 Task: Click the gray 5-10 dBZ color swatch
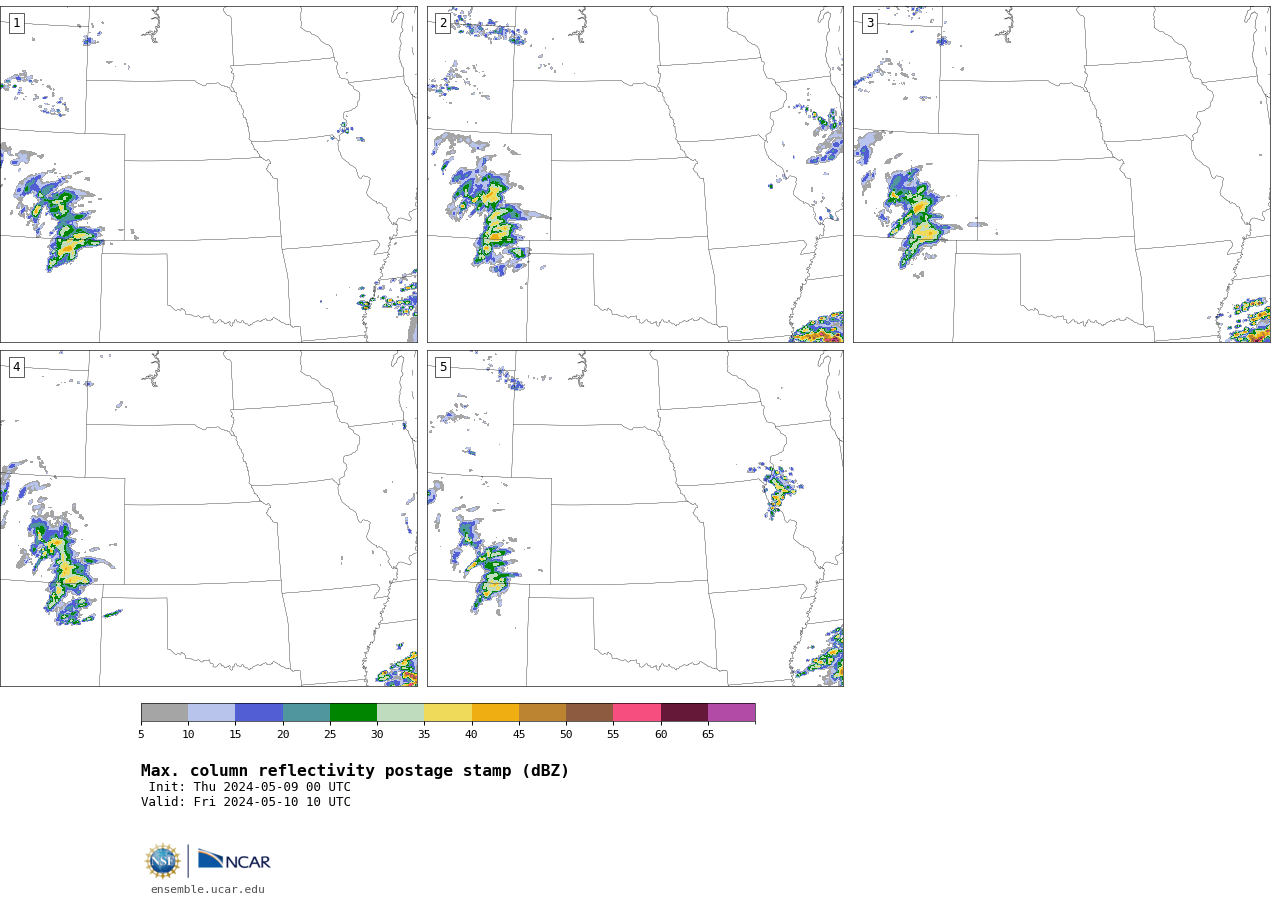click(x=164, y=713)
